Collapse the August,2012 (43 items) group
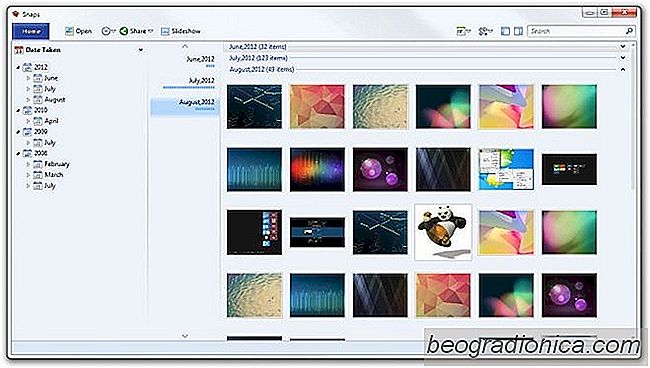Screen dimensions: 650x368 (x=623, y=69)
